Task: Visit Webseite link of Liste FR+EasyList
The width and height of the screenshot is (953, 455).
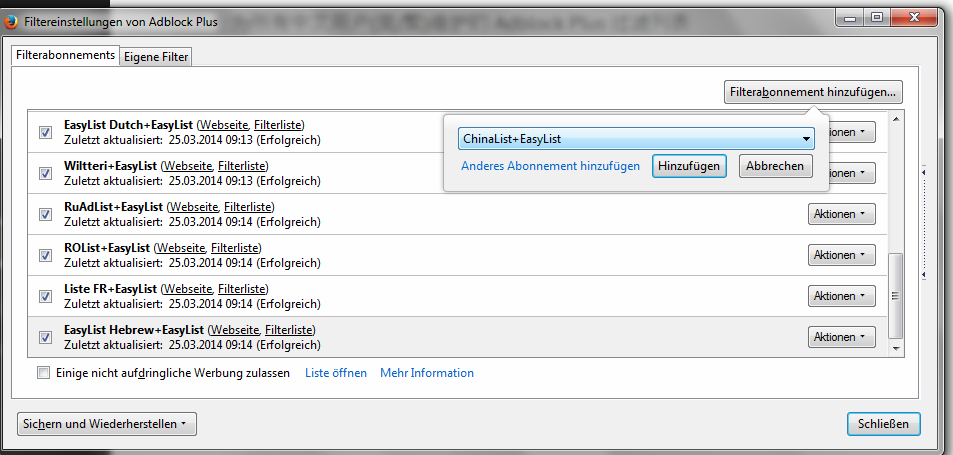Action: point(188,289)
